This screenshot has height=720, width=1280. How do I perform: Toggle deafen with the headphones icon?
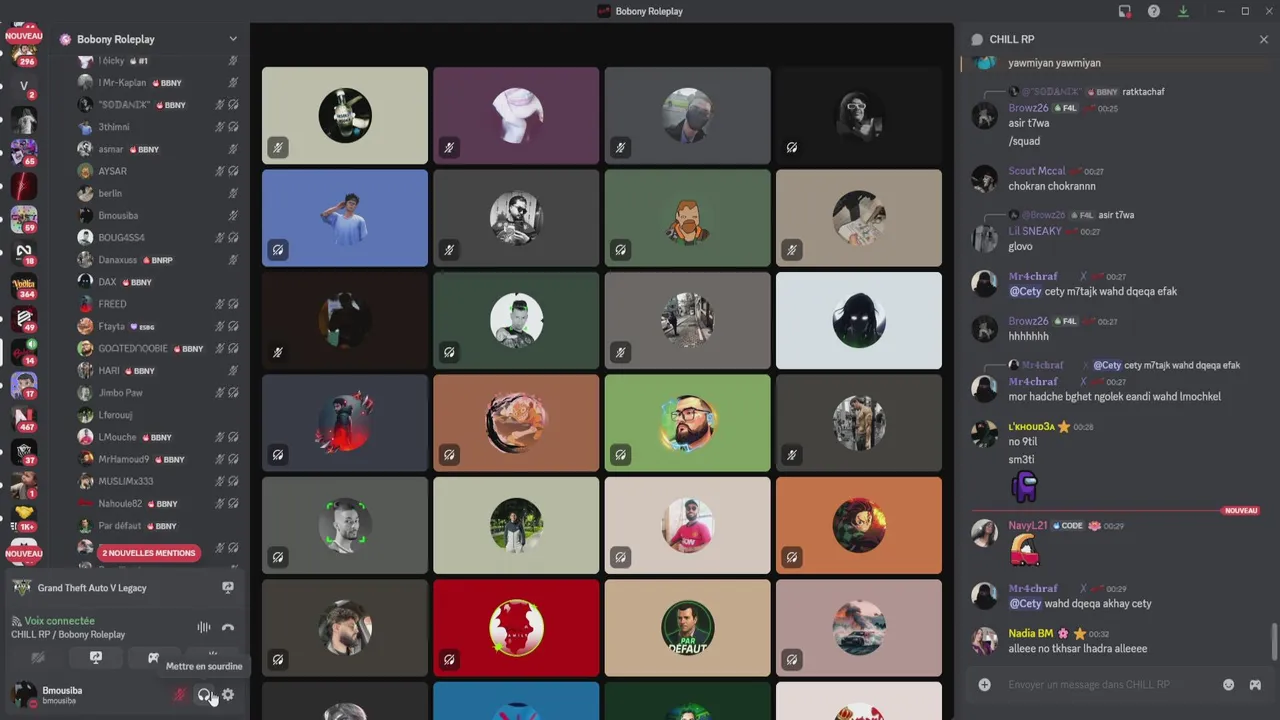[x=204, y=694]
